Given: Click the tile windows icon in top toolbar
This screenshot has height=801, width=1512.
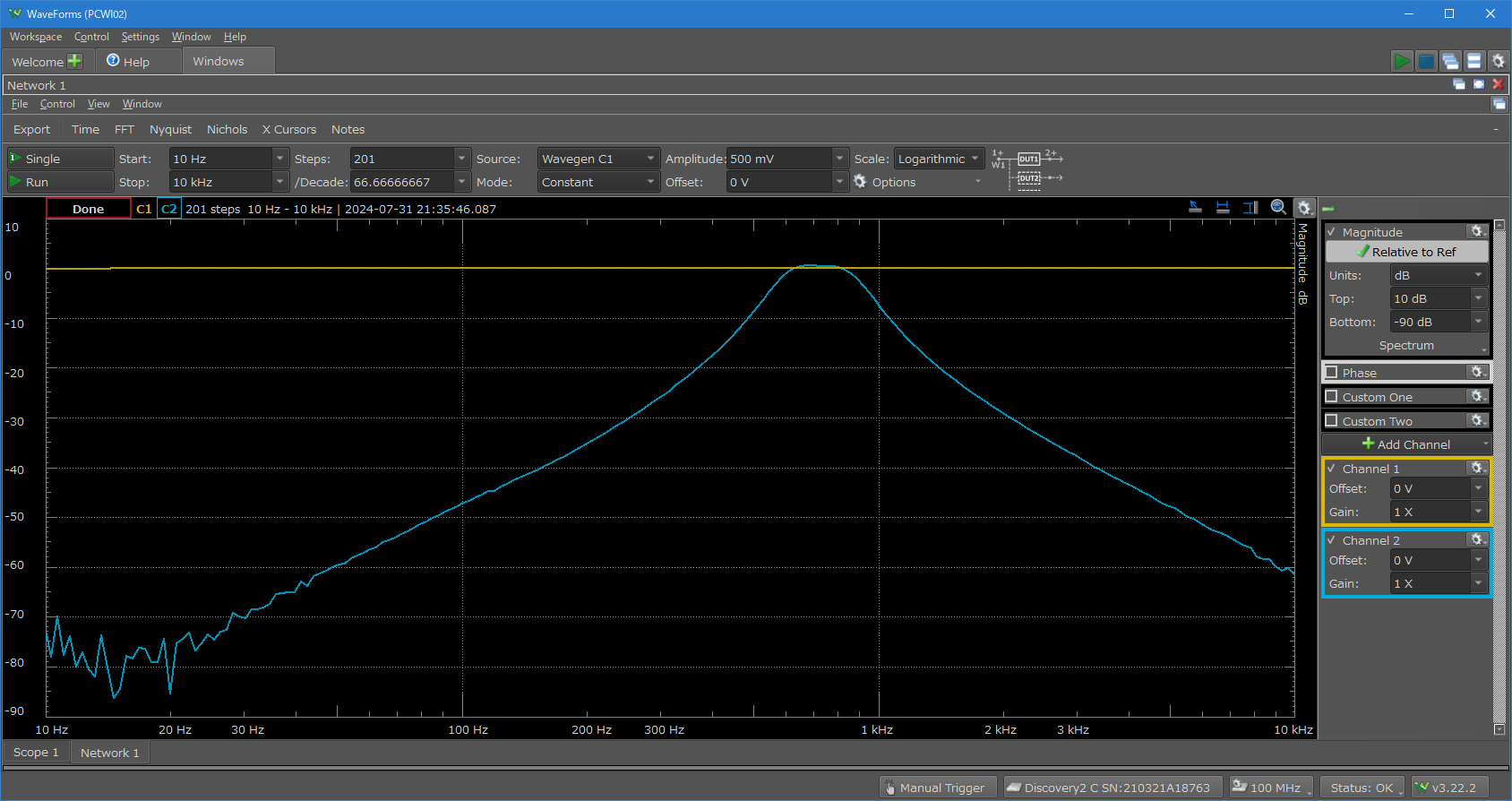Looking at the screenshot, I should [1474, 61].
